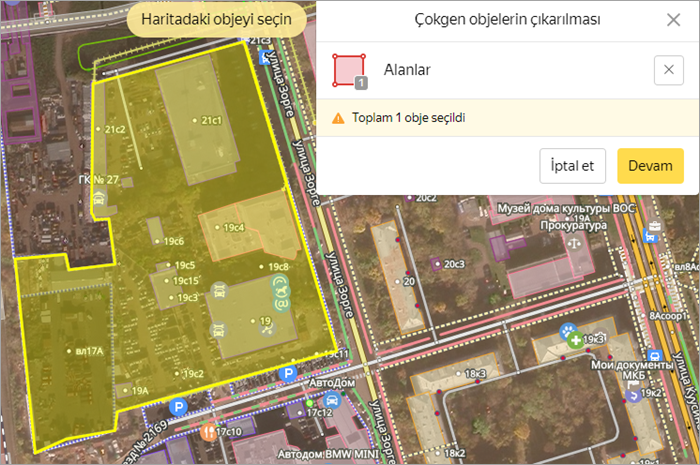Click the icon on the building 19 label
700x465 pixels.
pos(267,329)
